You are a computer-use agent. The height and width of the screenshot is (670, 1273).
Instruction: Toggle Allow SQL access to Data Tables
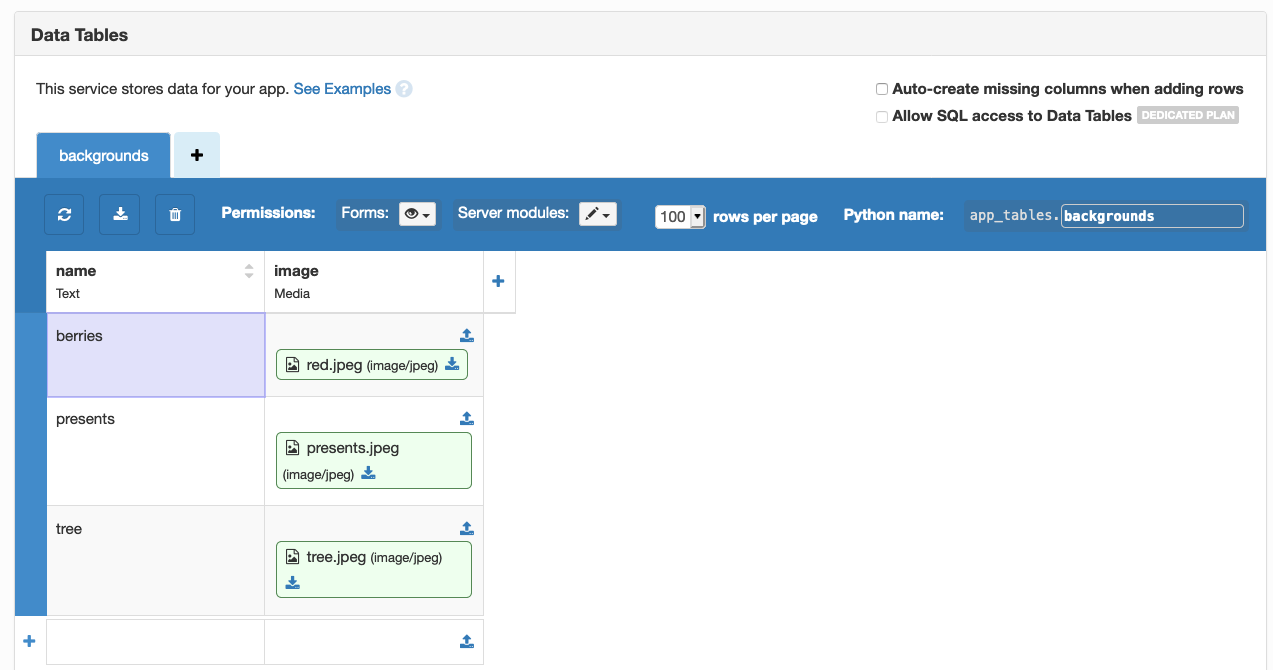click(881, 116)
